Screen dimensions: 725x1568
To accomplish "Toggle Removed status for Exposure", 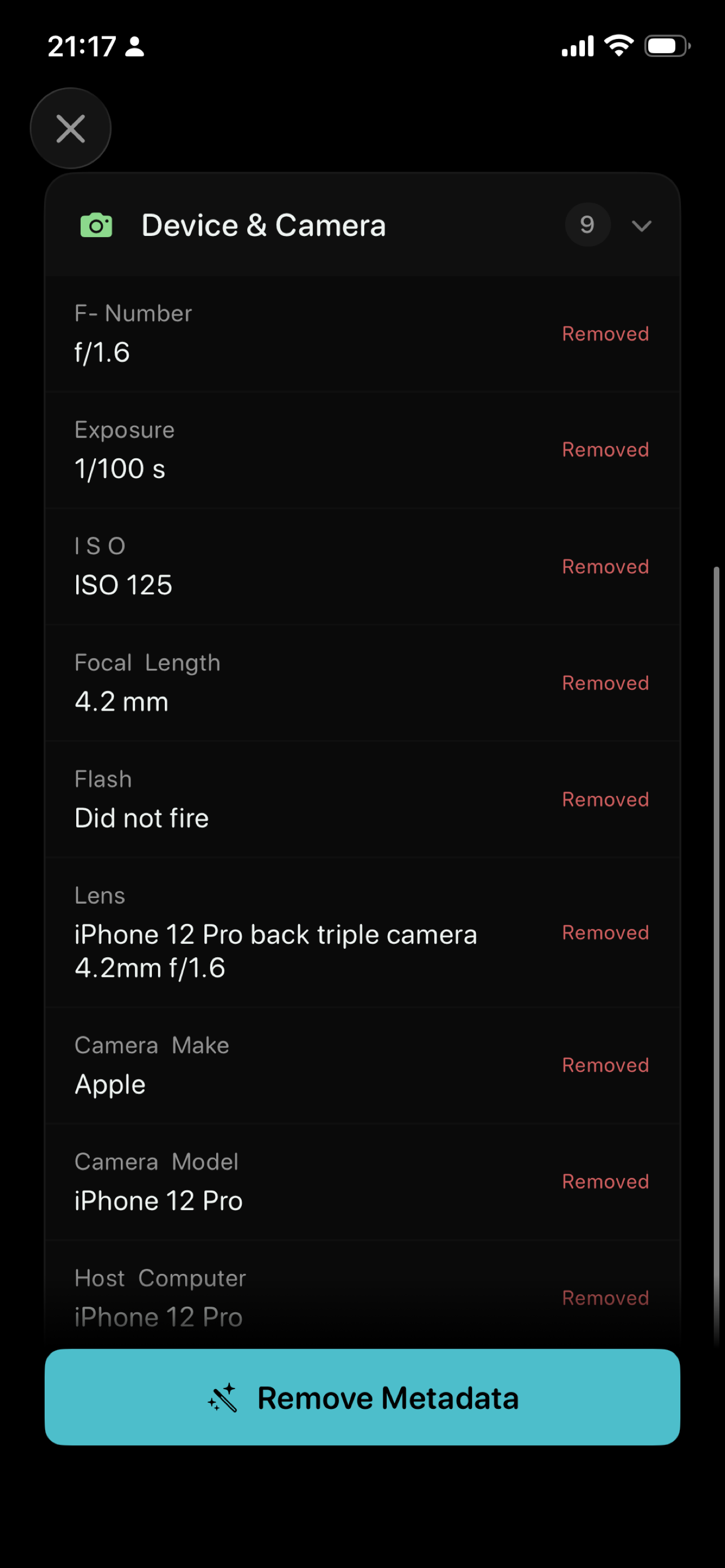I will pyautogui.click(x=605, y=450).
